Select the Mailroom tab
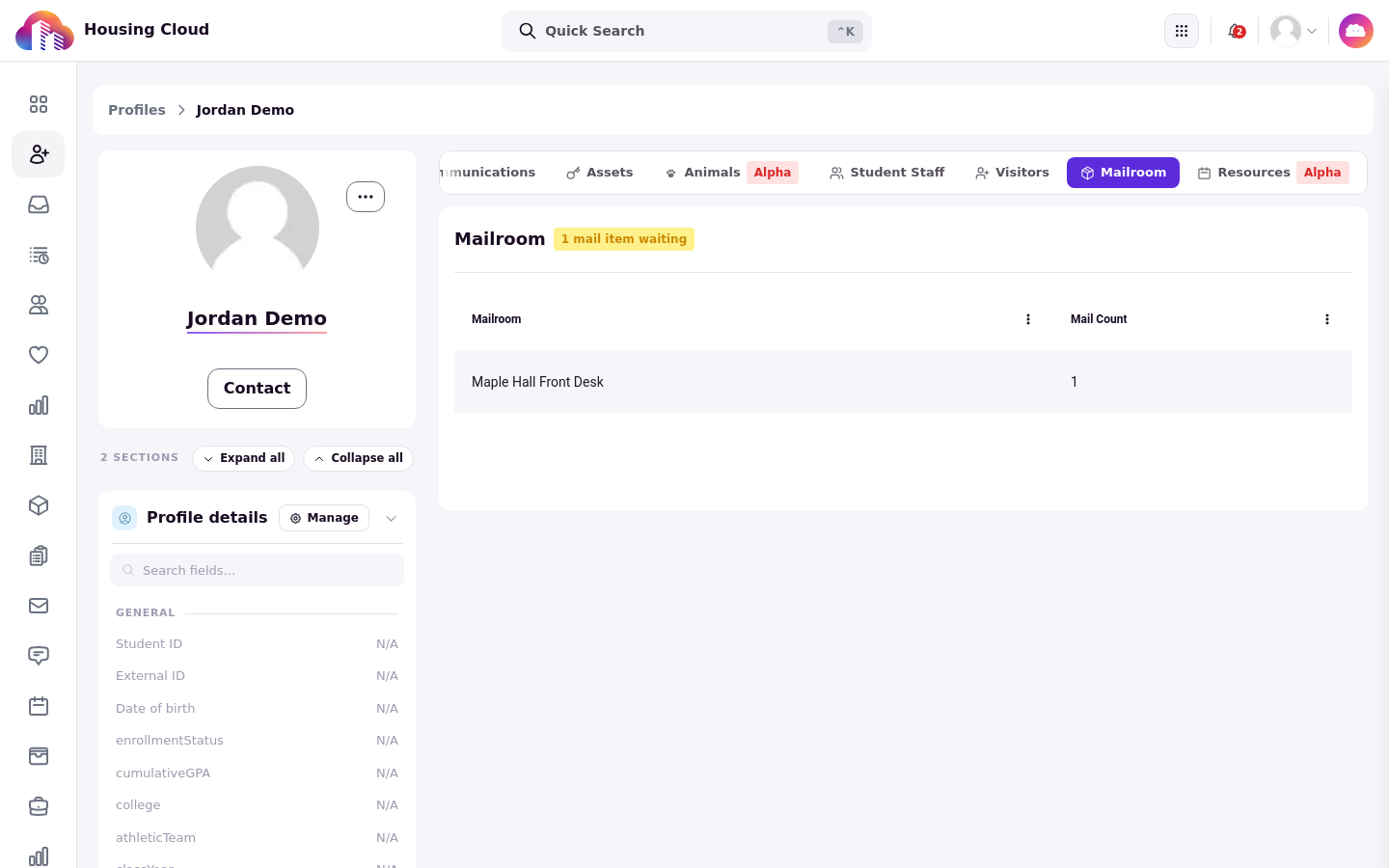The height and width of the screenshot is (868, 1389). pos(1123,173)
